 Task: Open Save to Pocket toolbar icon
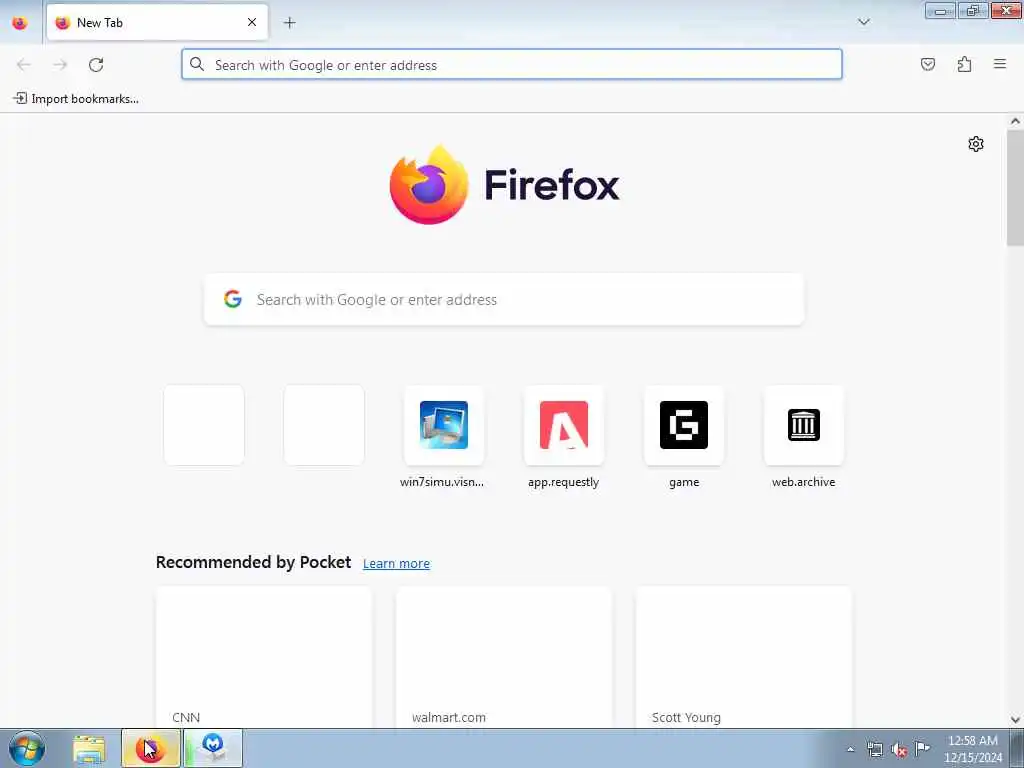927,64
